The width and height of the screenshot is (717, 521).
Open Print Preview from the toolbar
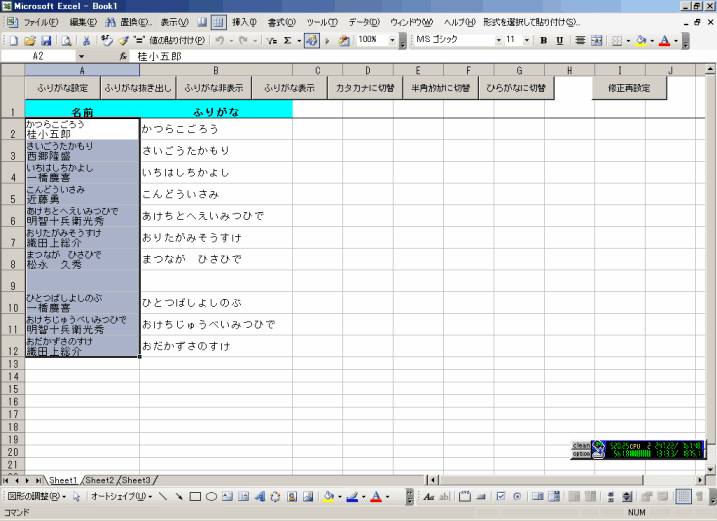(67, 41)
